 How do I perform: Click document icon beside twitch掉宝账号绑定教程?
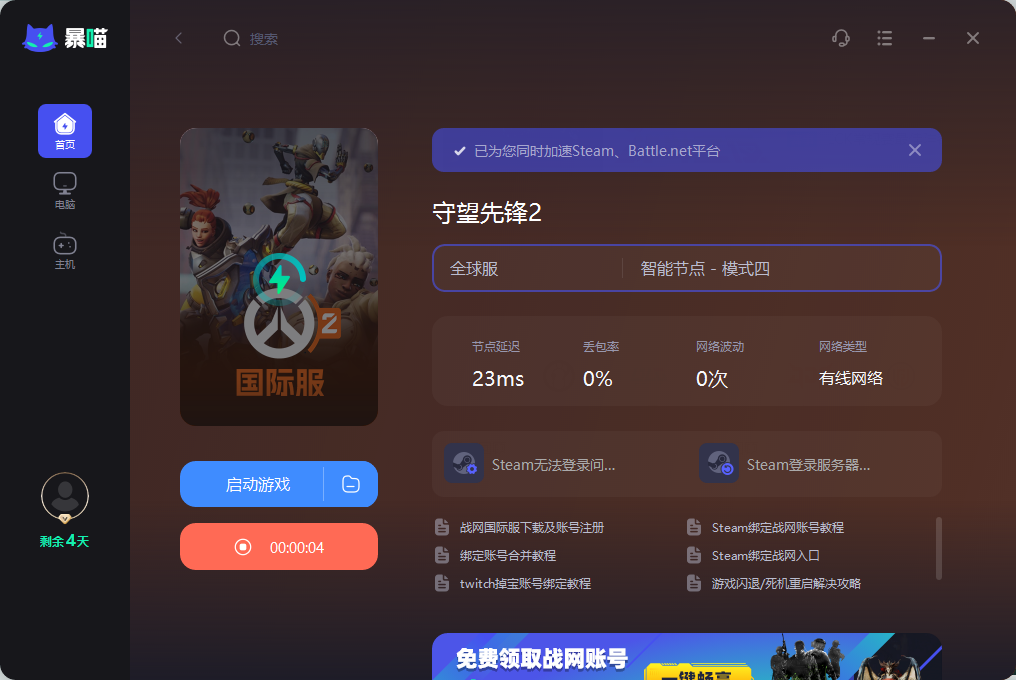pyautogui.click(x=442, y=583)
